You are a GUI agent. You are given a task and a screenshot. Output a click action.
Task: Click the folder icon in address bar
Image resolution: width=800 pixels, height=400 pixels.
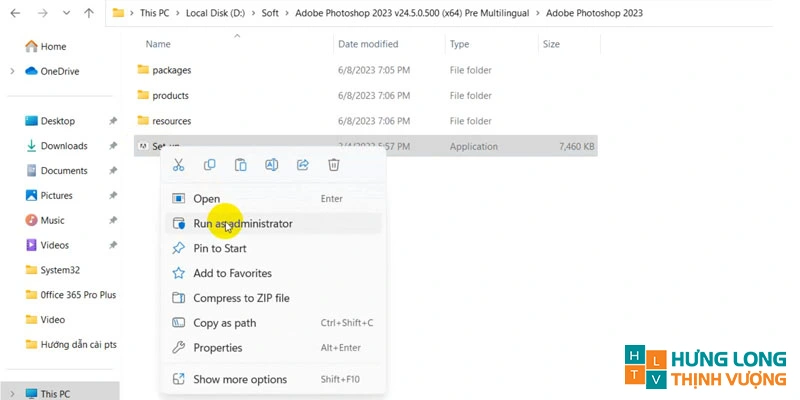coord(118,13)
